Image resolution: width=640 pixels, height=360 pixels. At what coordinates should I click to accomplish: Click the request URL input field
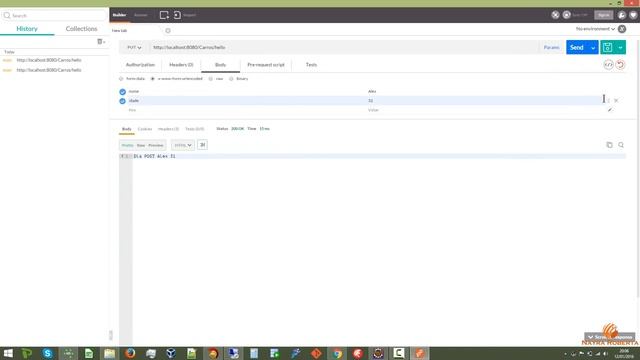click(x=343, y=47)
